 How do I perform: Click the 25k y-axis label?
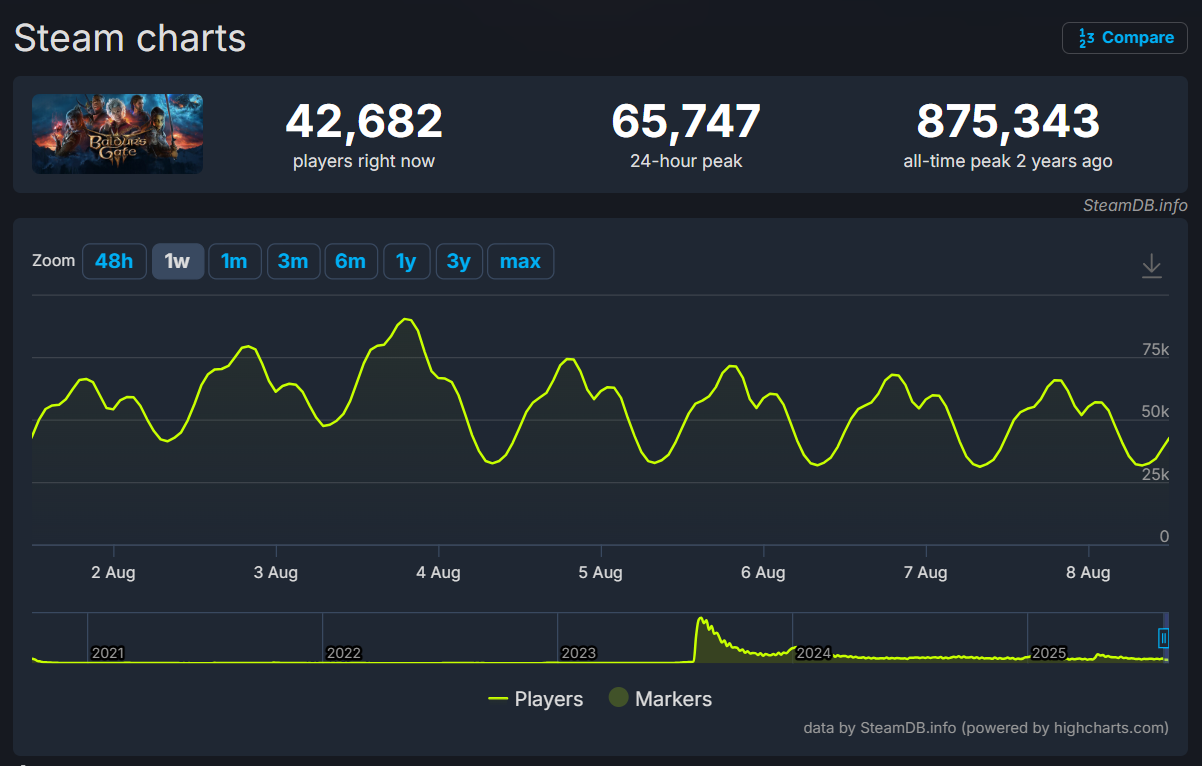pos(1155,475)
